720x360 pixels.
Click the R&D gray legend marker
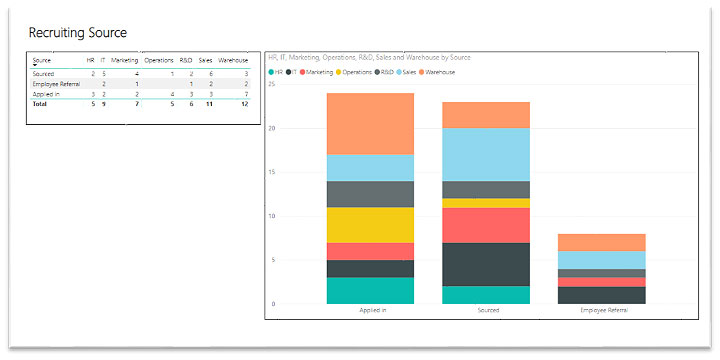377,72
